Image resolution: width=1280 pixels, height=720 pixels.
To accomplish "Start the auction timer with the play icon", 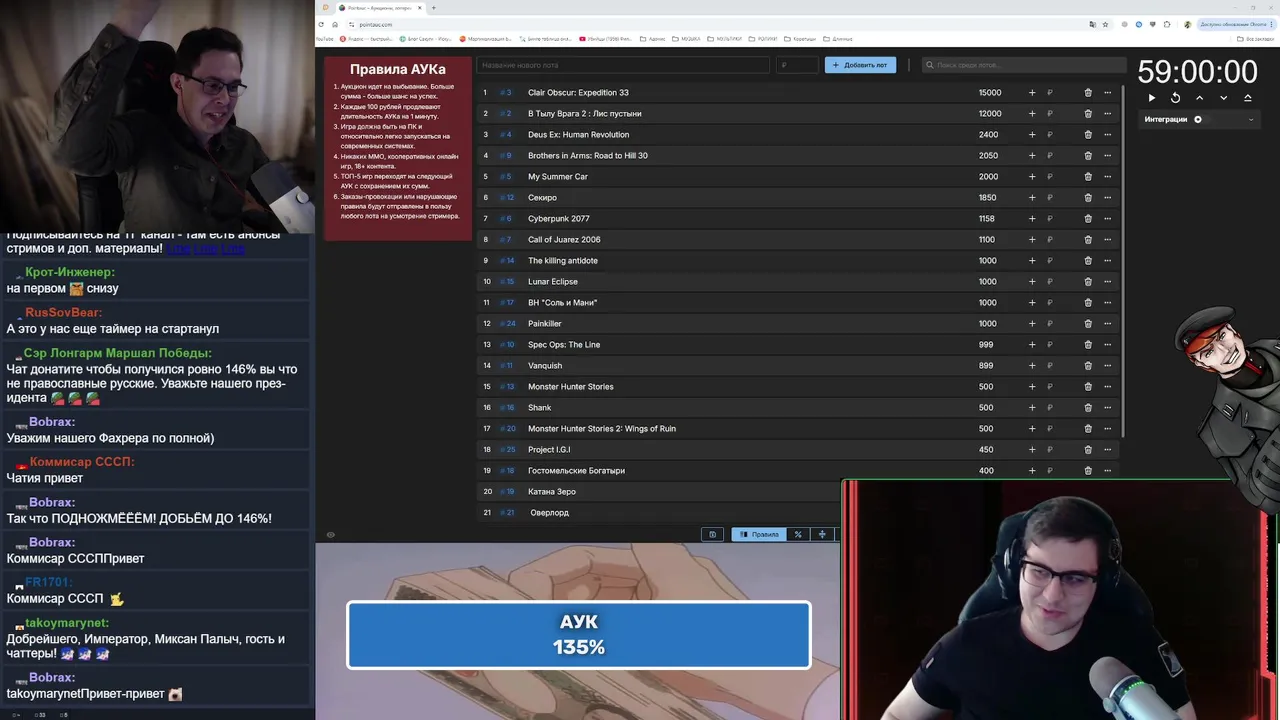I will 1151,98.
